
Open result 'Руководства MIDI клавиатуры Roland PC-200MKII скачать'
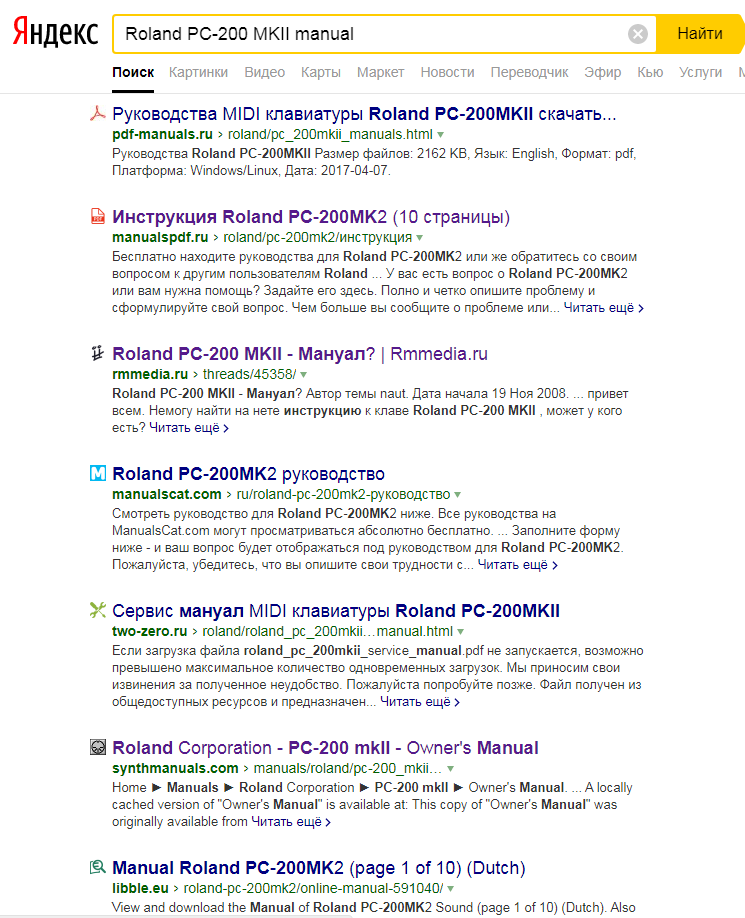(x=364, y=114)
